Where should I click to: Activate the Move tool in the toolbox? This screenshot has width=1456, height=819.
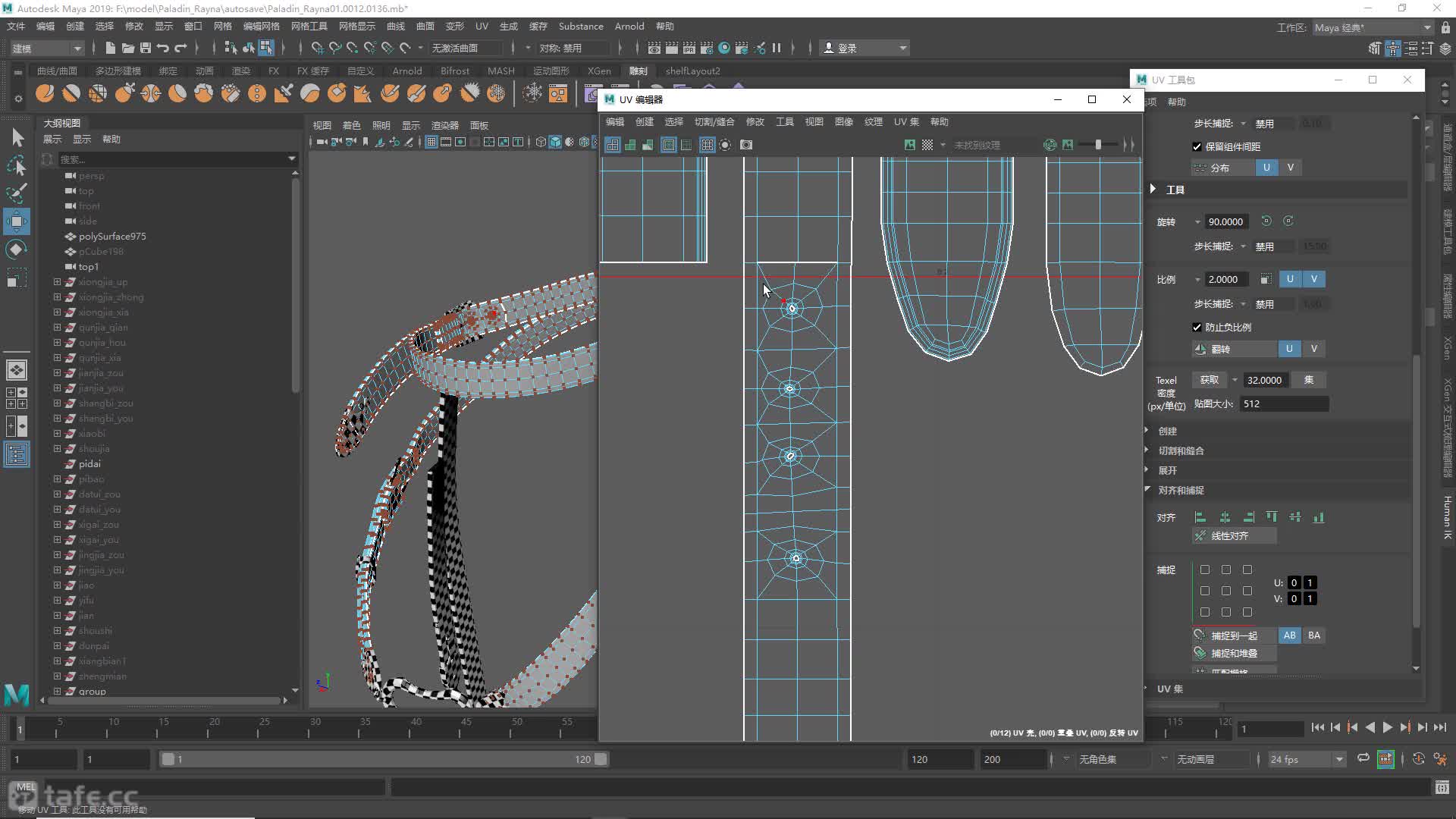click(x=17, y=221)
